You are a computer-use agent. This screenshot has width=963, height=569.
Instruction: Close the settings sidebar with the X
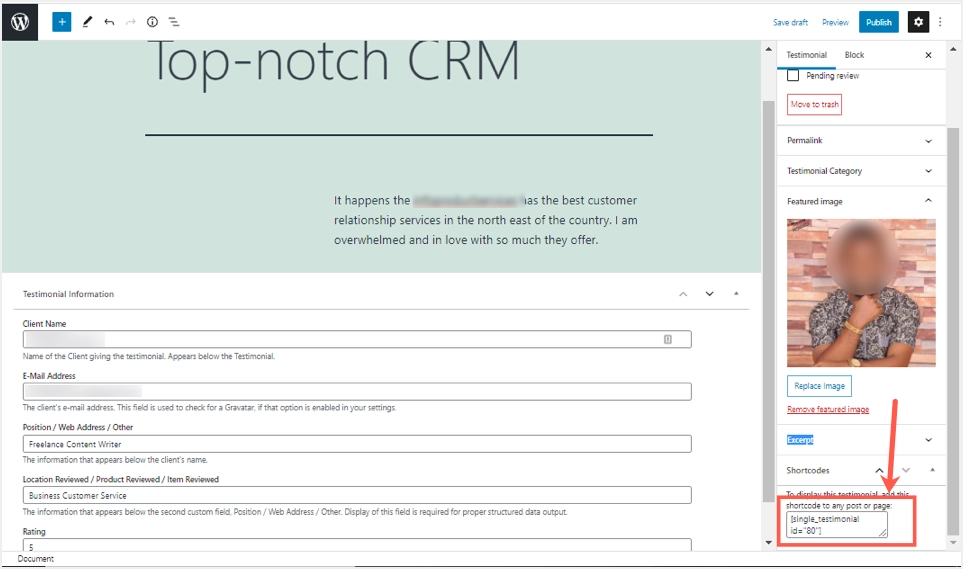point(929,55)
